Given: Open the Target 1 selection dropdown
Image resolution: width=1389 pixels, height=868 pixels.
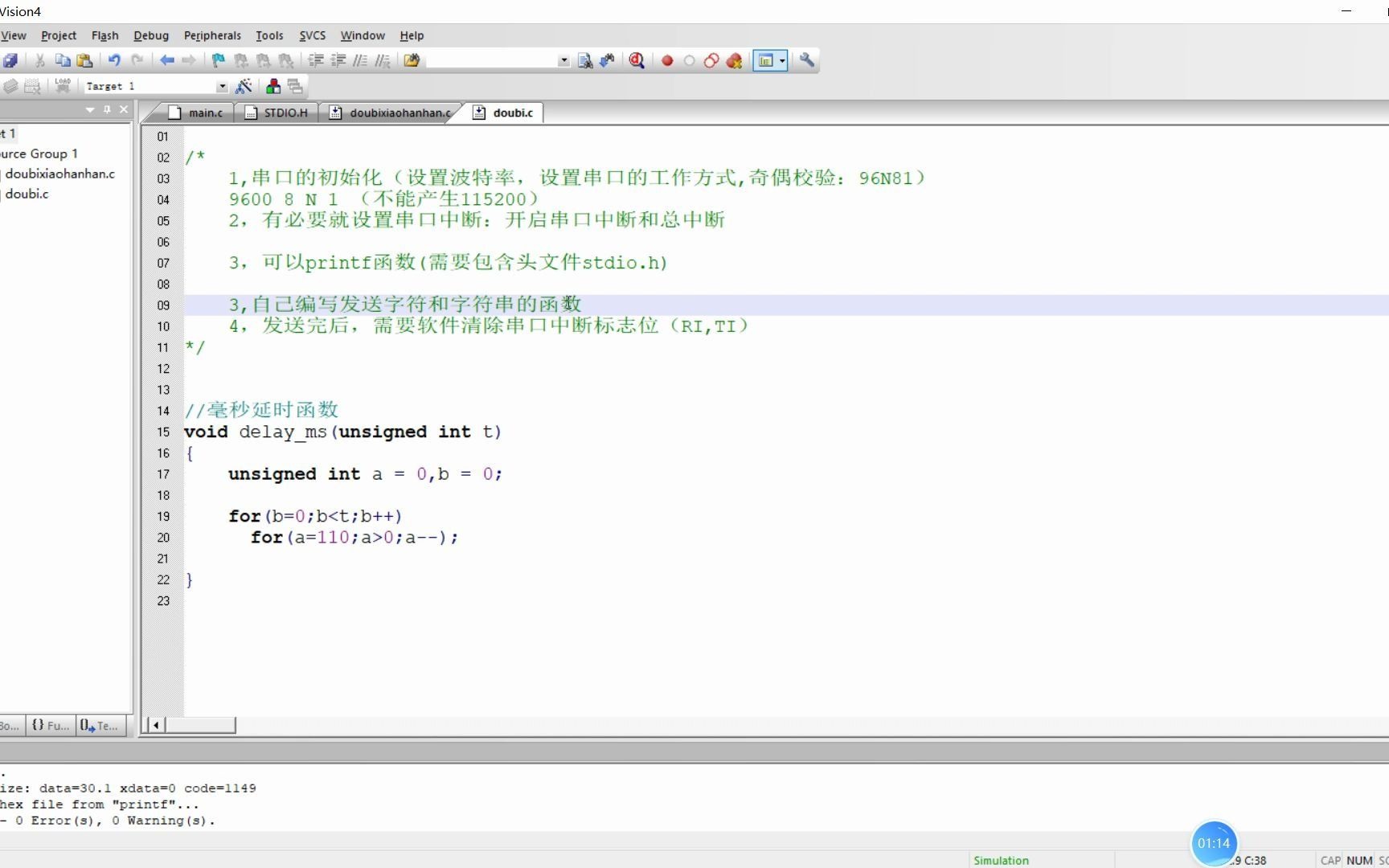Looking at the screenshot, I should click(222, 86).
